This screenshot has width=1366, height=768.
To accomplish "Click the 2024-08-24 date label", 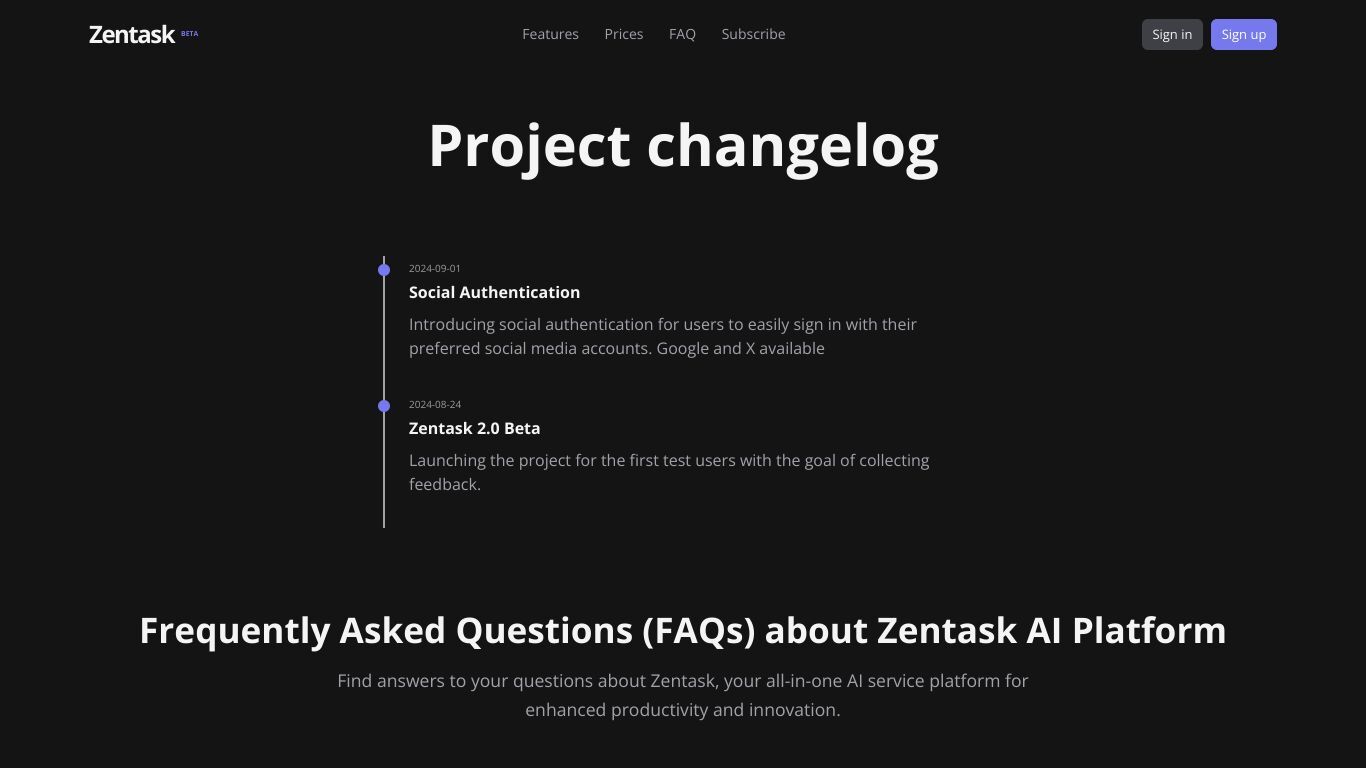I will coord(435,404).
